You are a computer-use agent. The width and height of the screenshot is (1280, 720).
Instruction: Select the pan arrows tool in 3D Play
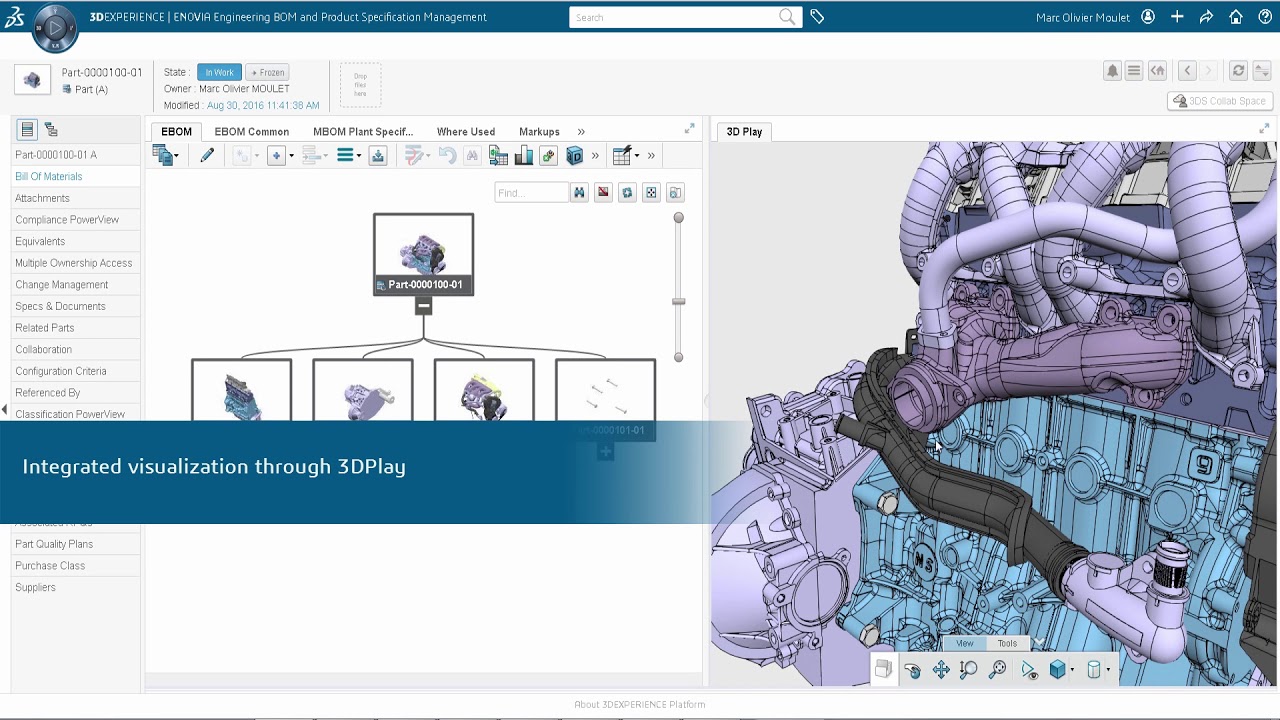pyautogui.click(x=941, y=670)
